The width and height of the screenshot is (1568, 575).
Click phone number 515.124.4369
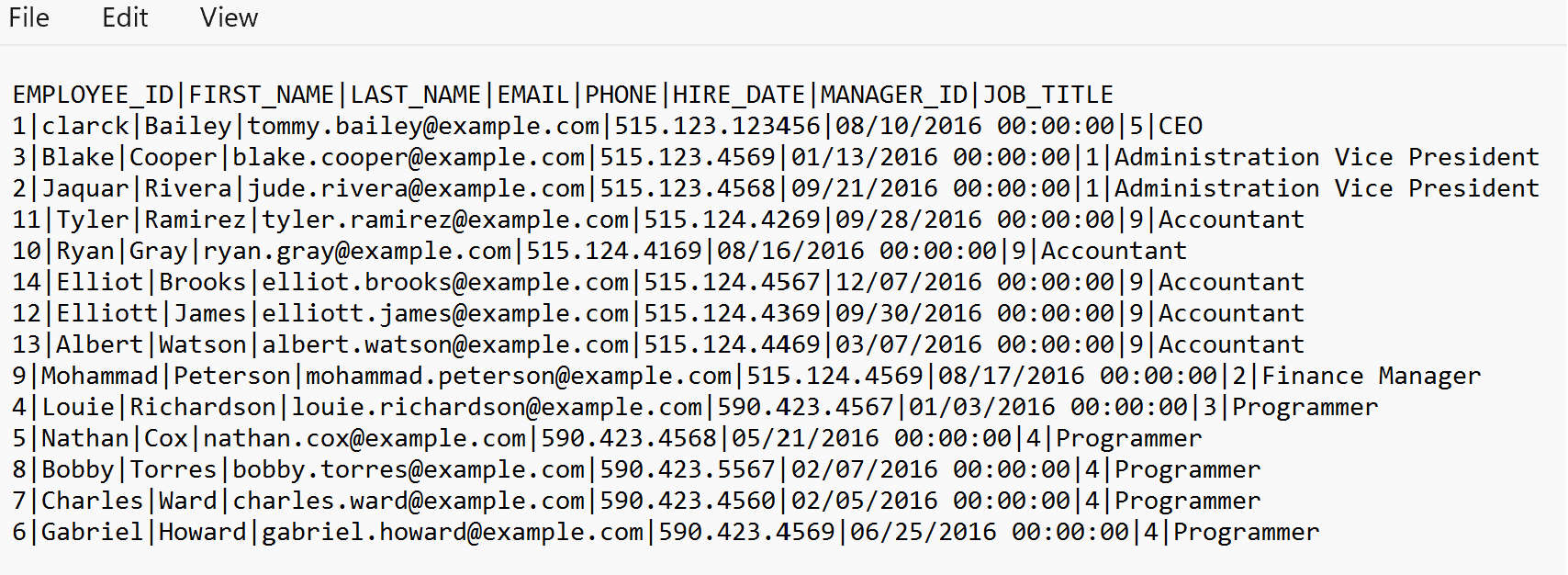click(732, 313)
